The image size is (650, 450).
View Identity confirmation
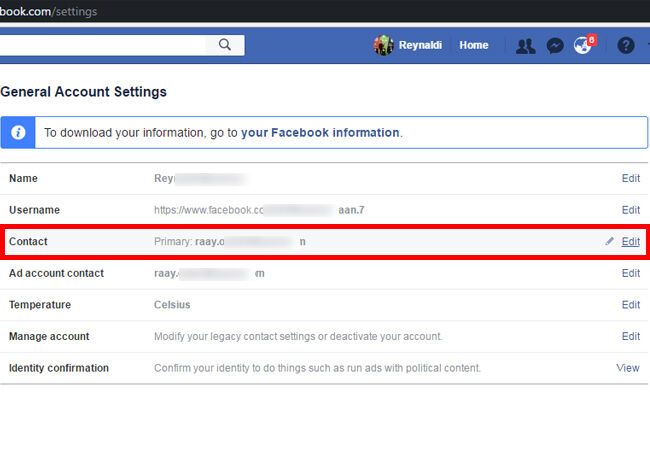(628, 368)
